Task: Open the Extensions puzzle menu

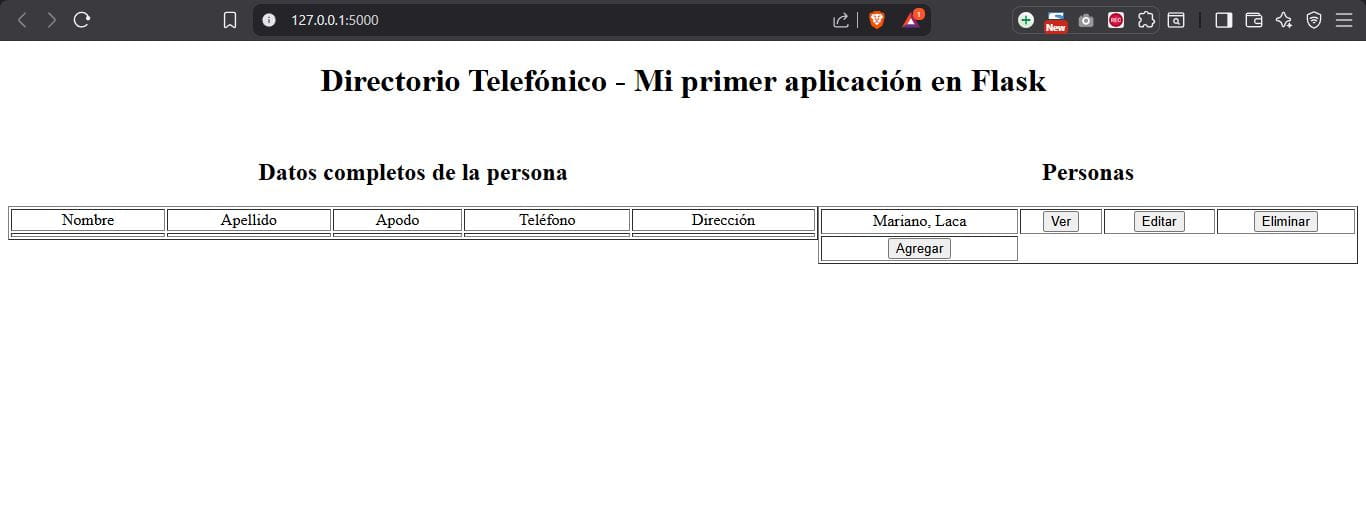Action: (x=1147, y=19)
